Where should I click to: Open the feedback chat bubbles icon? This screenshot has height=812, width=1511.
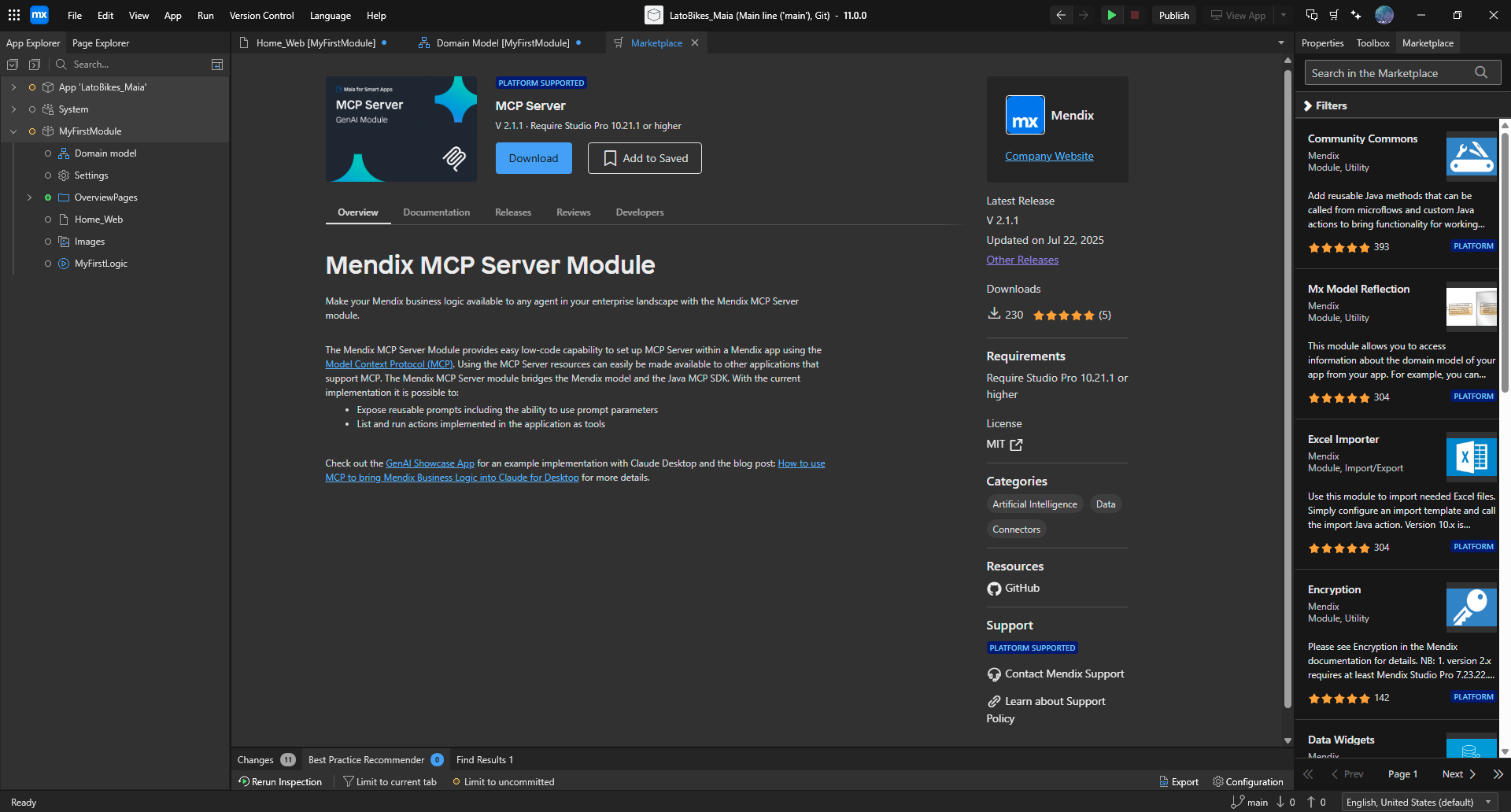(1312, 15)
